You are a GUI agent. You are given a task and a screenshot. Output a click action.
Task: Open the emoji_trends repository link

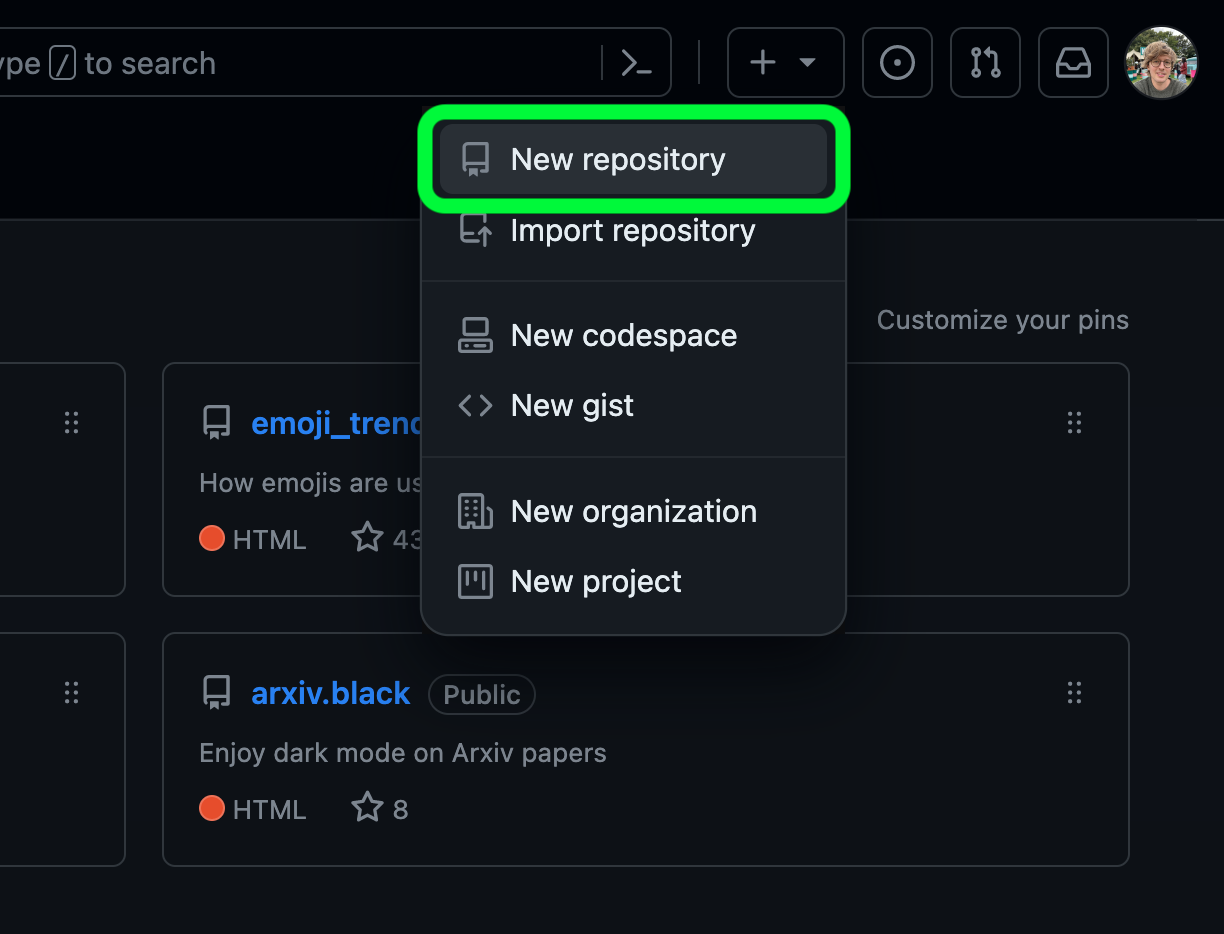pos(336,423)
